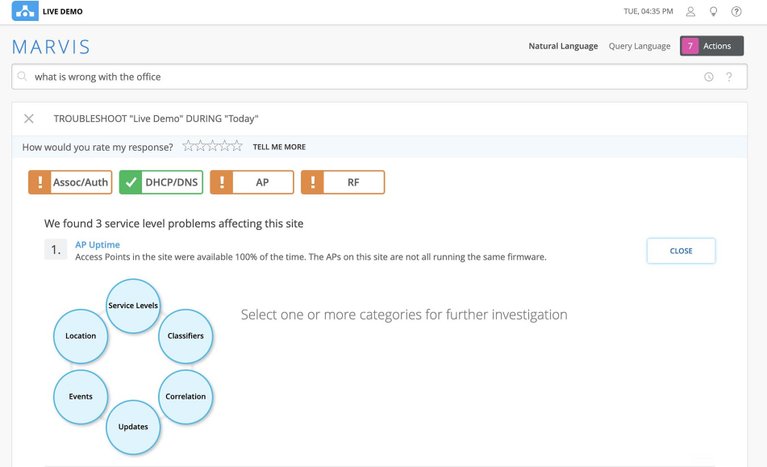Viewport: 767px width, 467px height.
Task: Switch to Natural Language mode
Action: pos(563,46)
